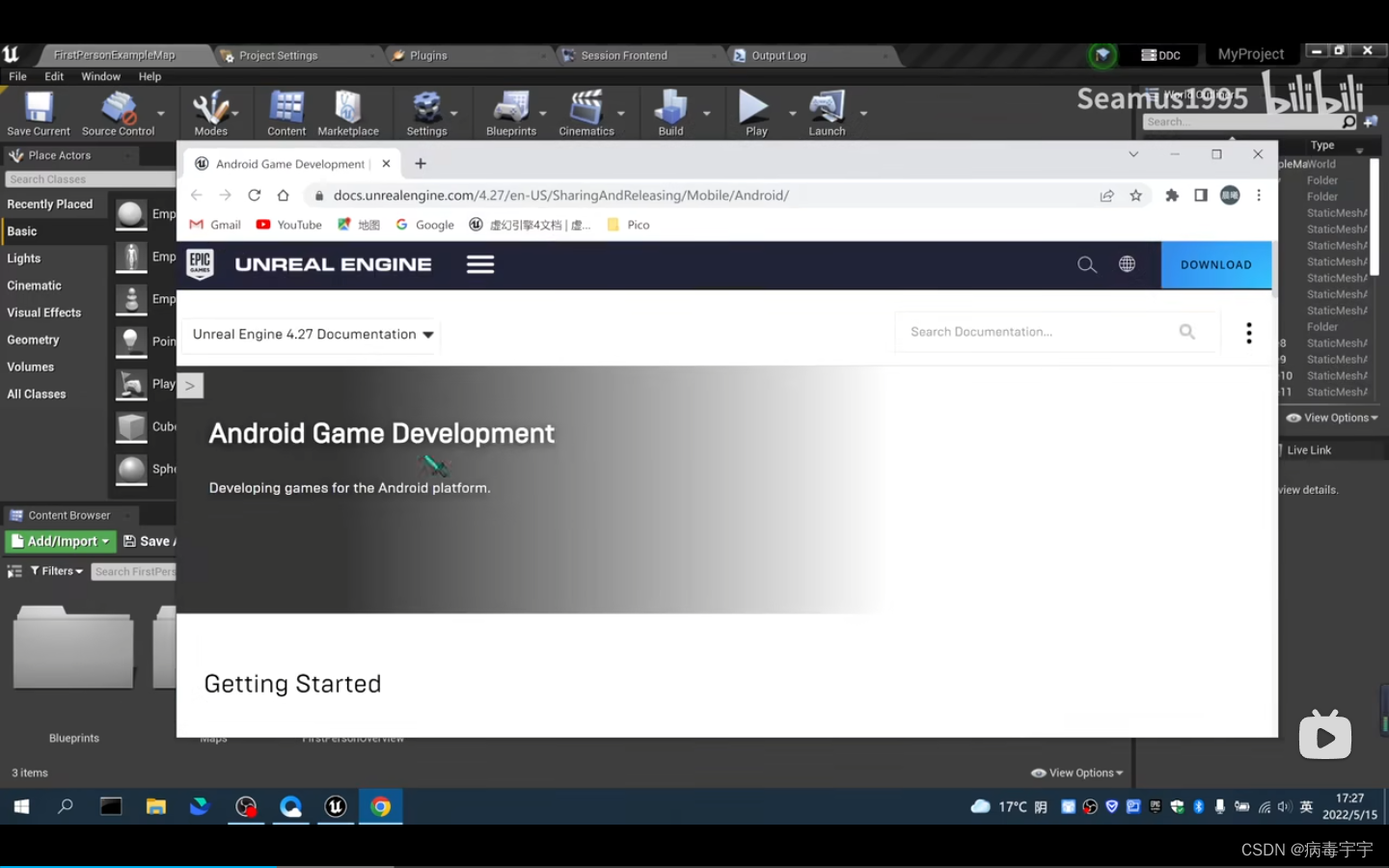Open Blueprints toolbar icon
Viewport: 1389px width, 868px height.
511,113
